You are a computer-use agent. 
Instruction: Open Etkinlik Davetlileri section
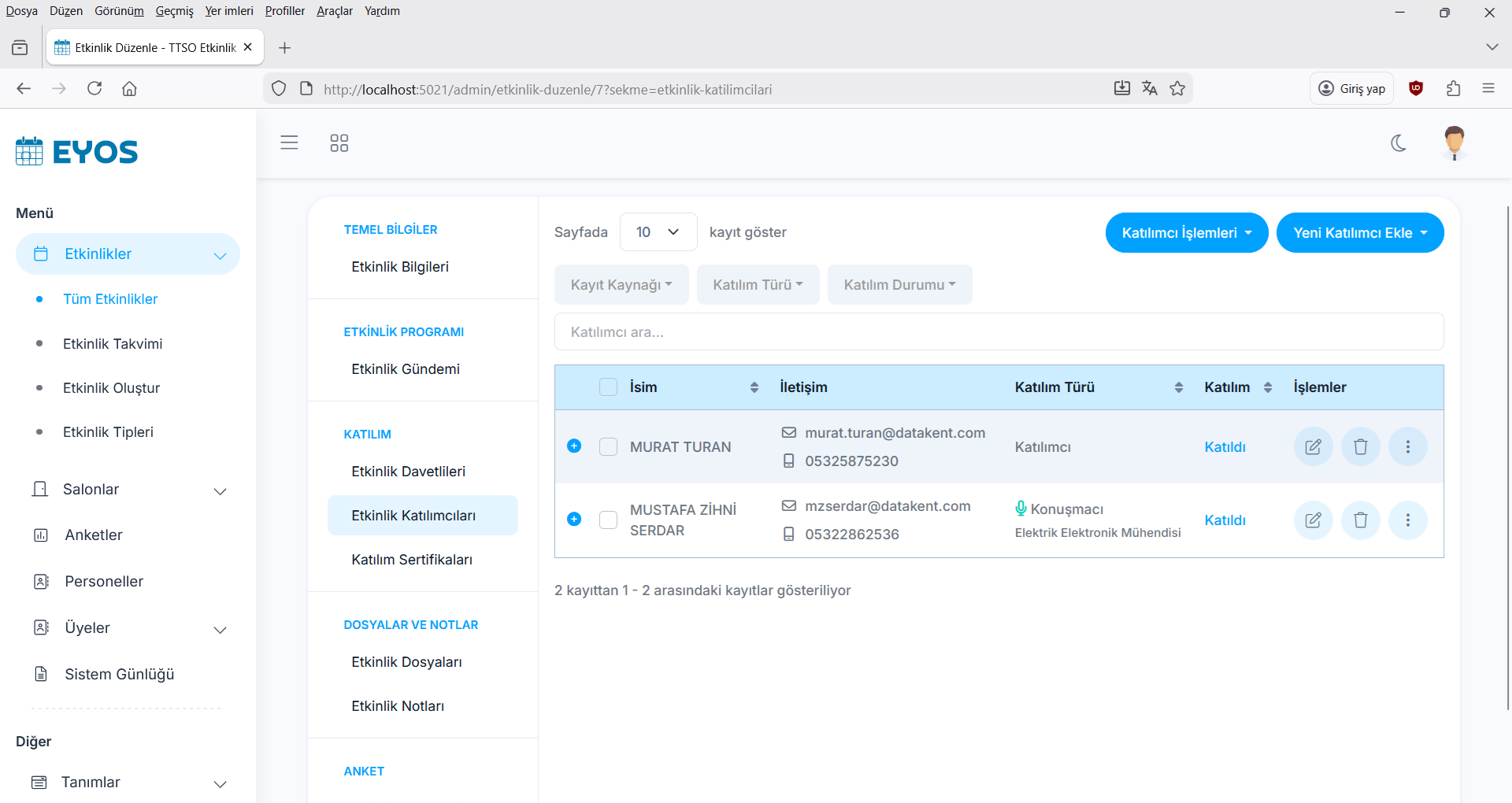408,472
